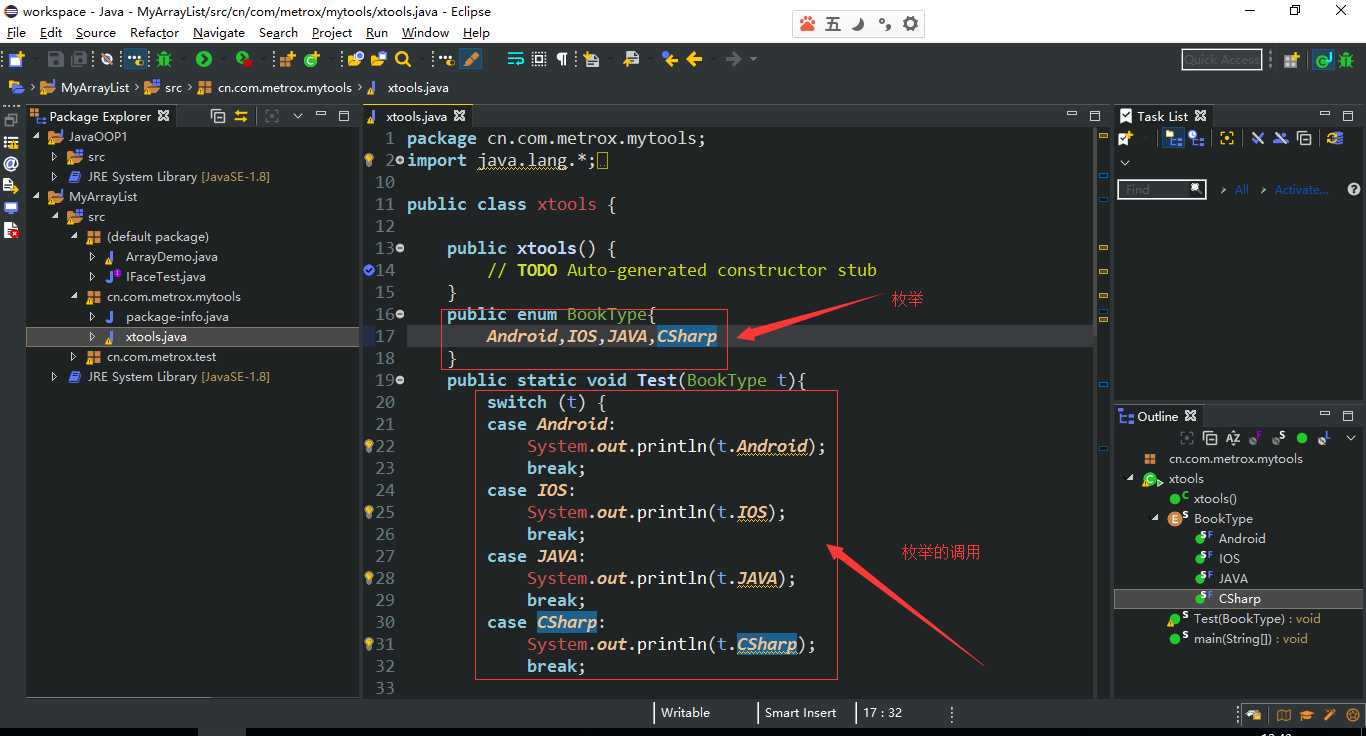Click the Open Type toolbar icon
This screenshot has width=1366, height=736.
(355, 60)
